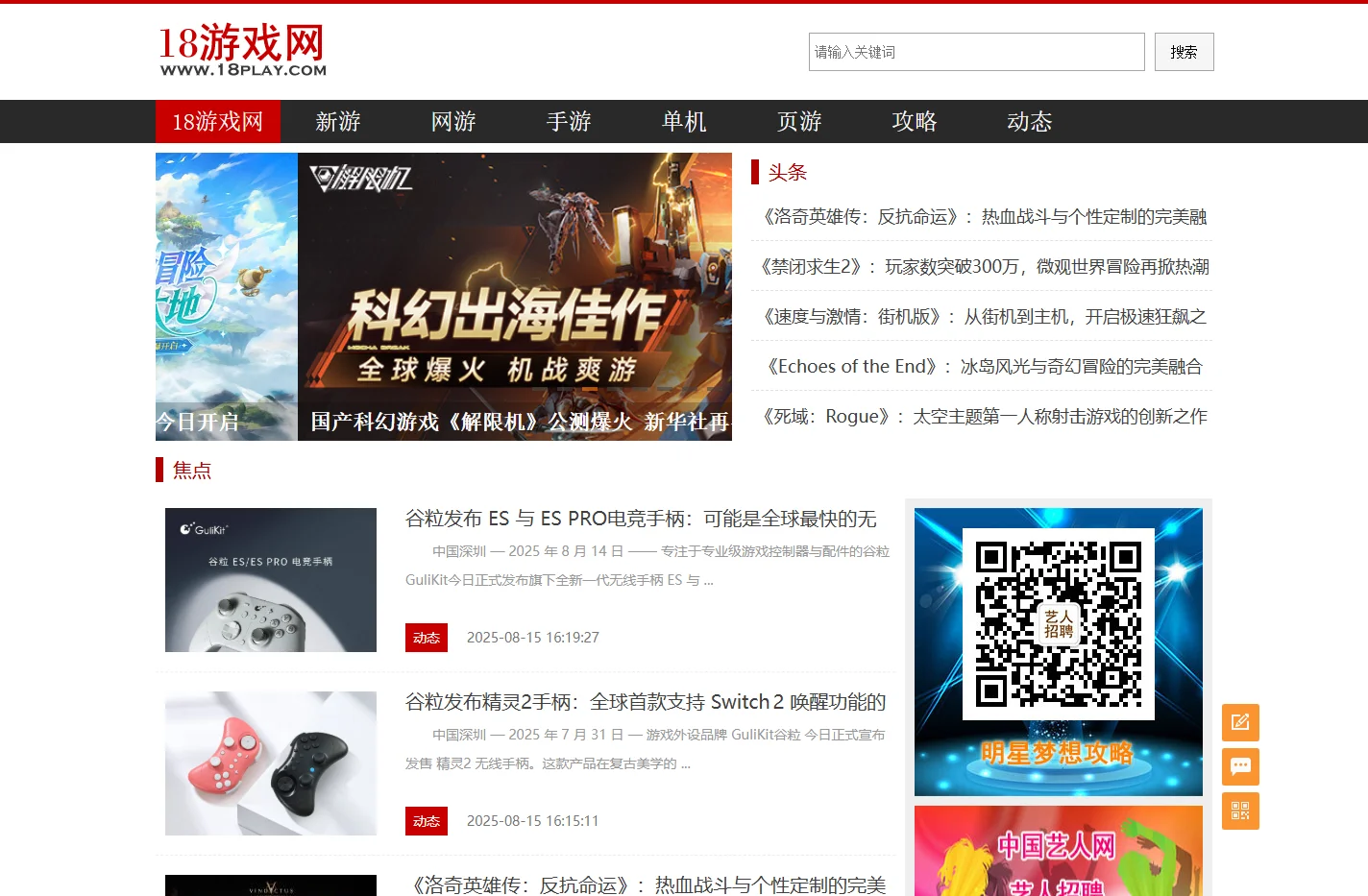Show the orange QR code floating icon
This screenshot has height=896, width=1368.
pos(1240,811)
